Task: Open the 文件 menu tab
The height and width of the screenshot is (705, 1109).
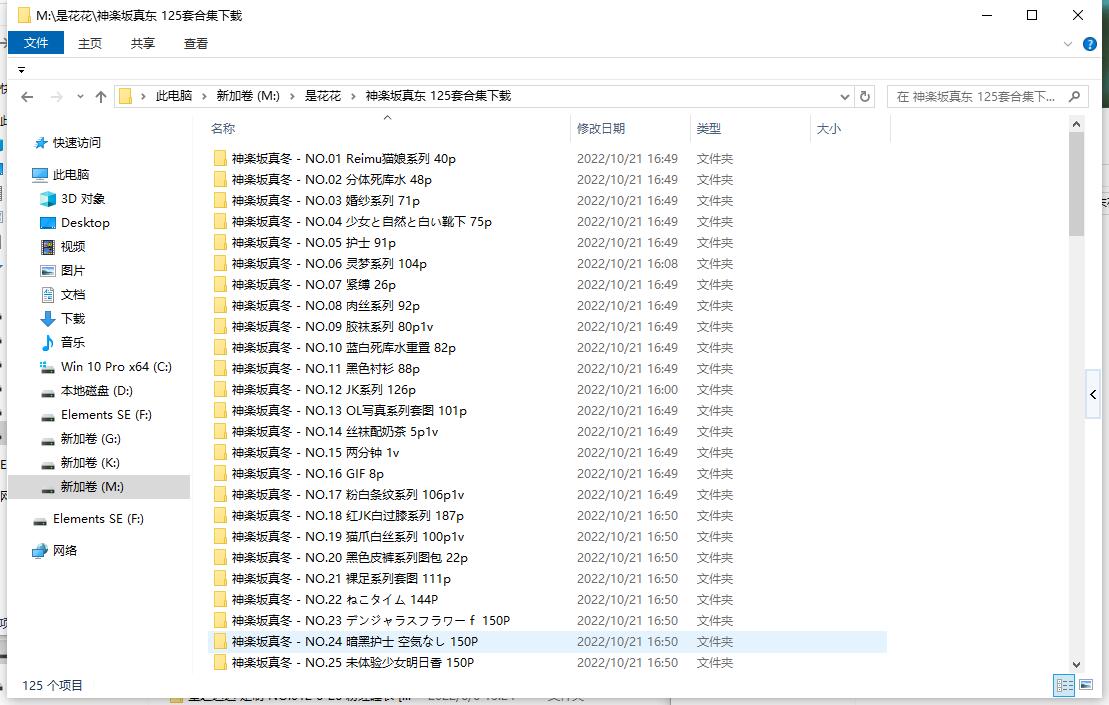Action: click(x=36, y=43)
